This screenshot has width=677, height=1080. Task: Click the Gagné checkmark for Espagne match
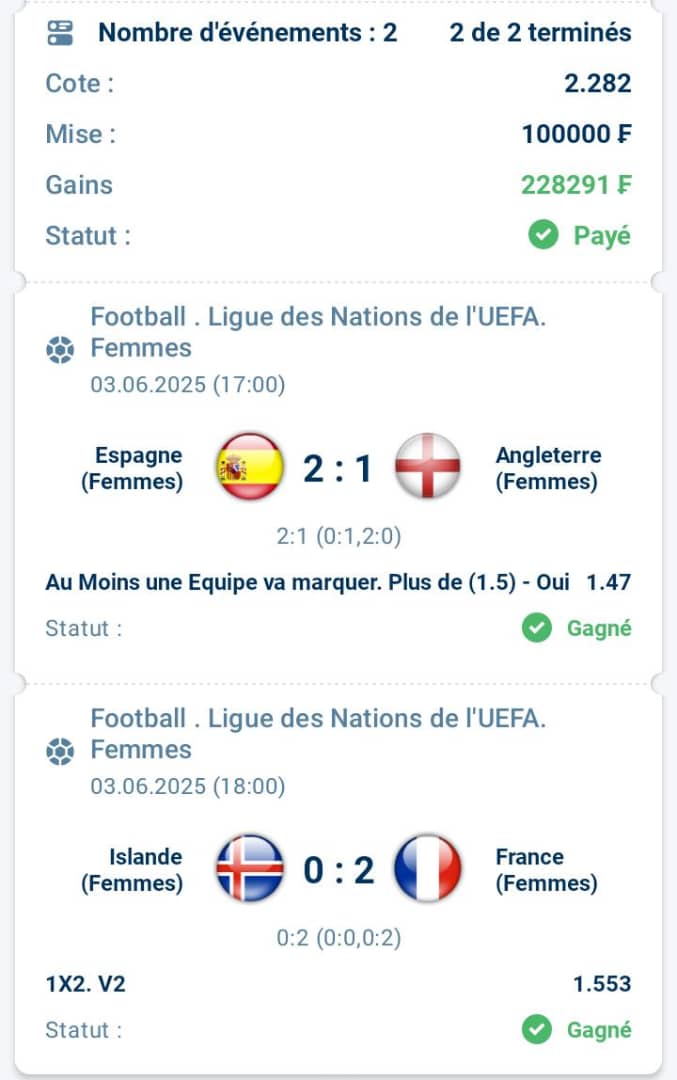(x=537, y=627)
